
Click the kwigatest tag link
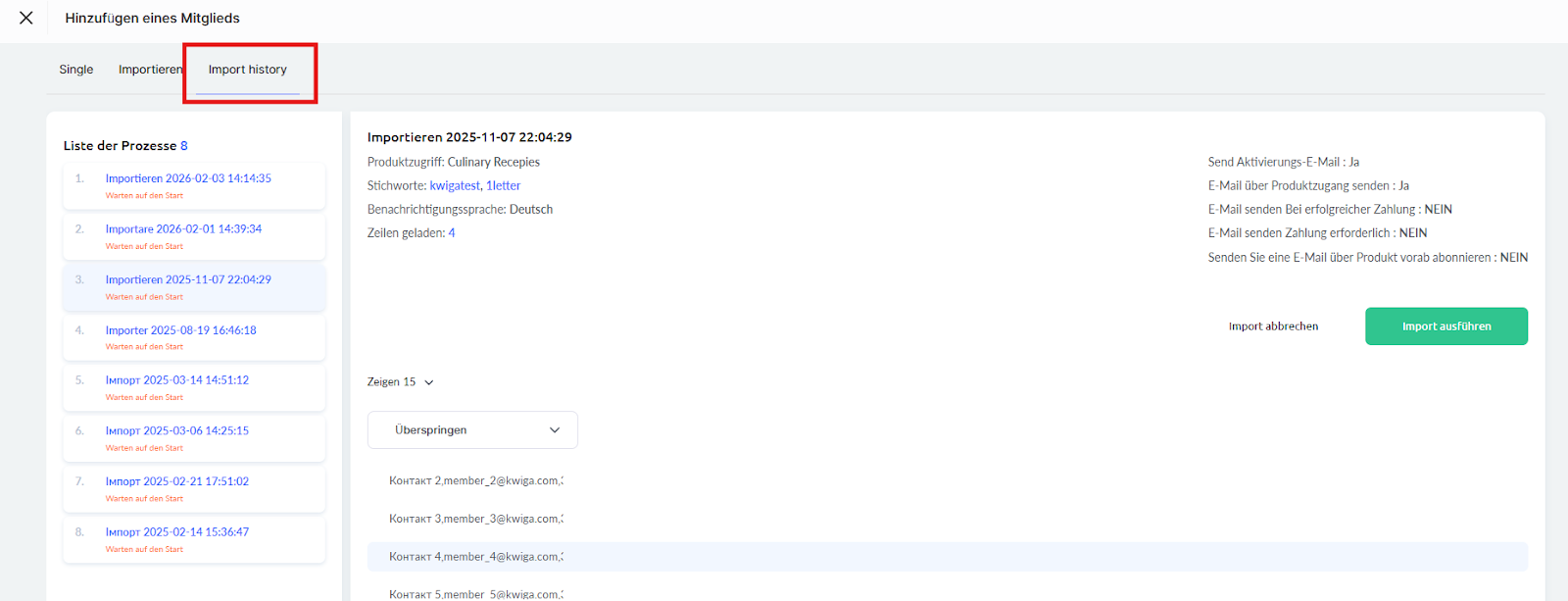455,186
